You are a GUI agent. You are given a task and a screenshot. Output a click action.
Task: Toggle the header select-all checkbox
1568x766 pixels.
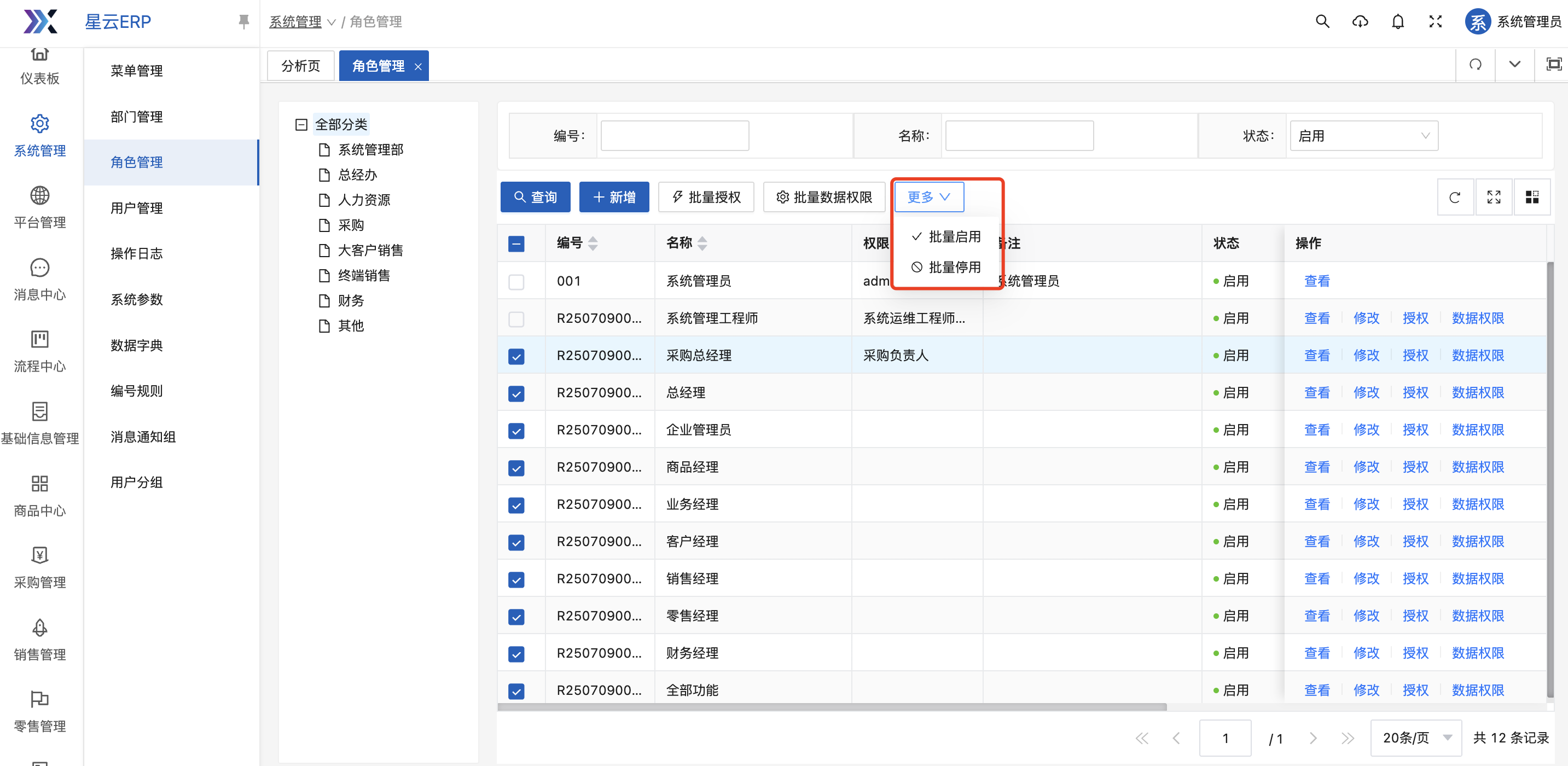click(516, 244)
